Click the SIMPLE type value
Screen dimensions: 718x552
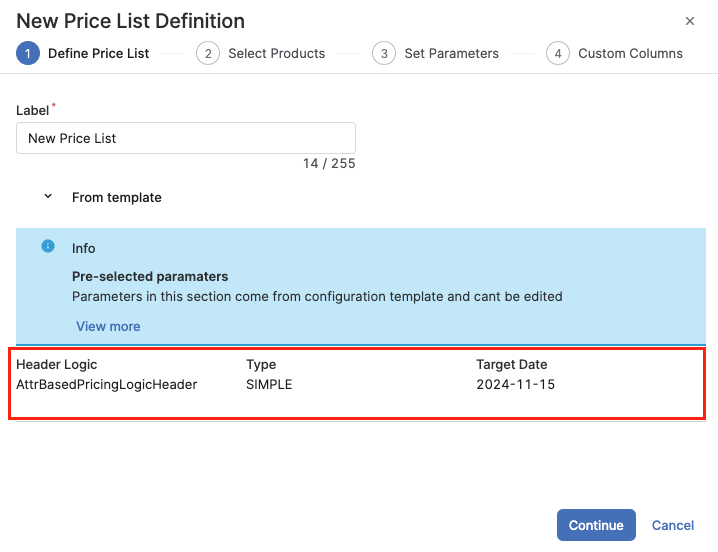coord(269,384)
